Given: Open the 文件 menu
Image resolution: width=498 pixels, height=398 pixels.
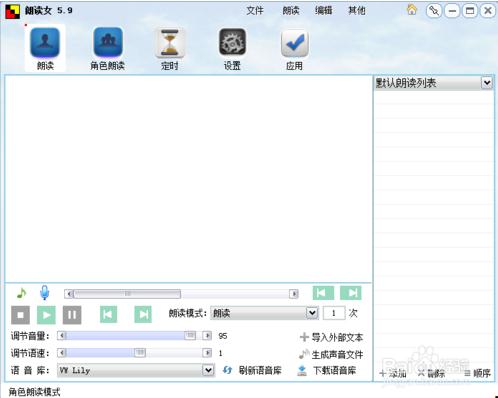Looking at the screenshot, I should pos(255,11).
